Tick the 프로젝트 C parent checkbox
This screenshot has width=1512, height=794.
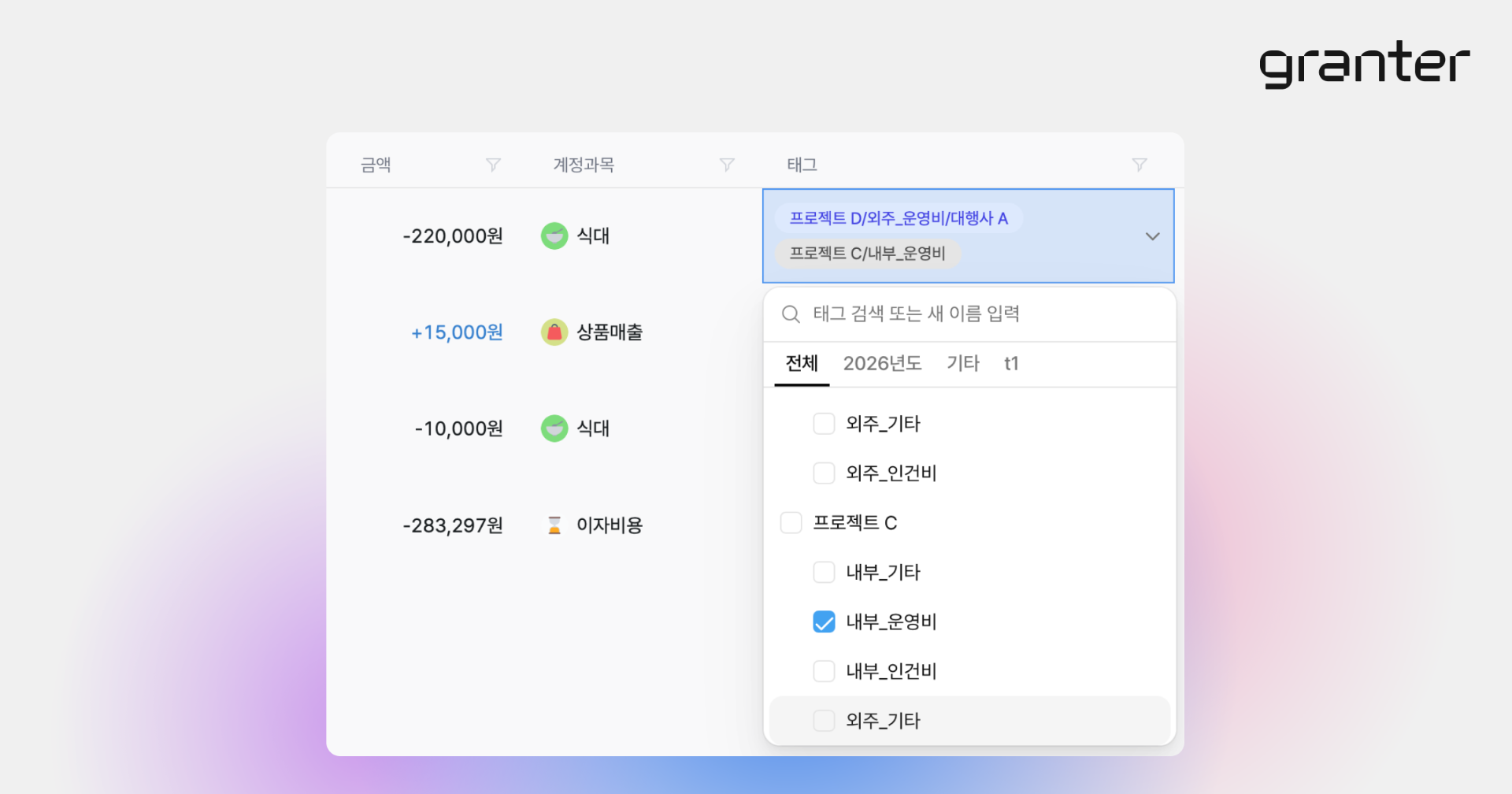click(x=791, y=523)
